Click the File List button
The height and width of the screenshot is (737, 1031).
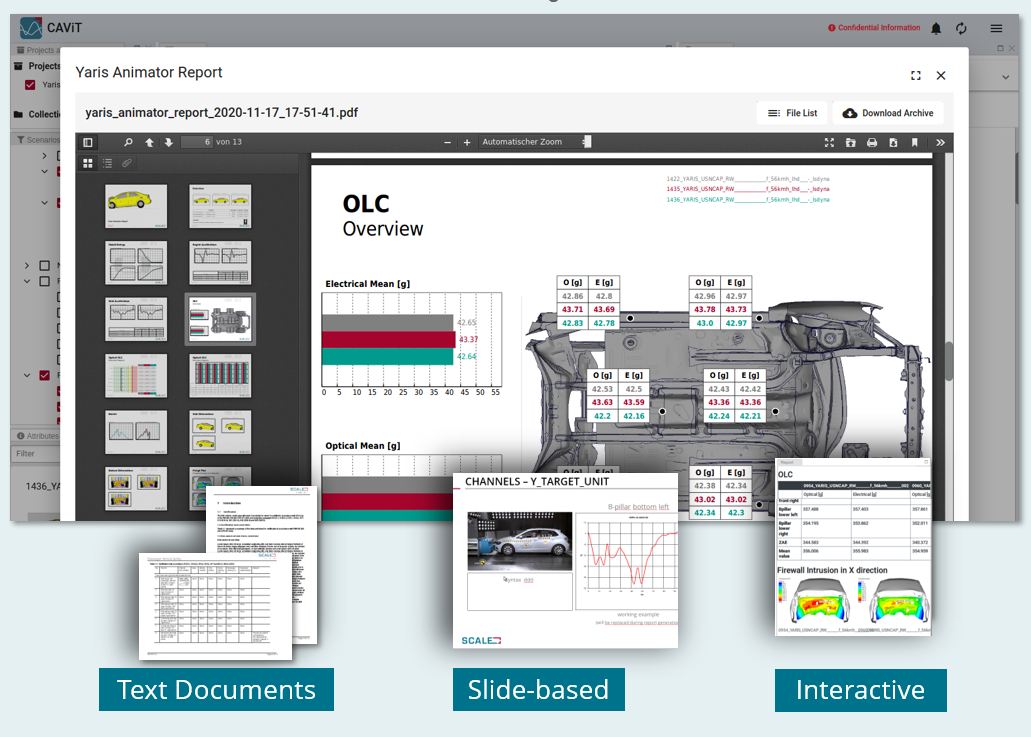pos(792,113)
